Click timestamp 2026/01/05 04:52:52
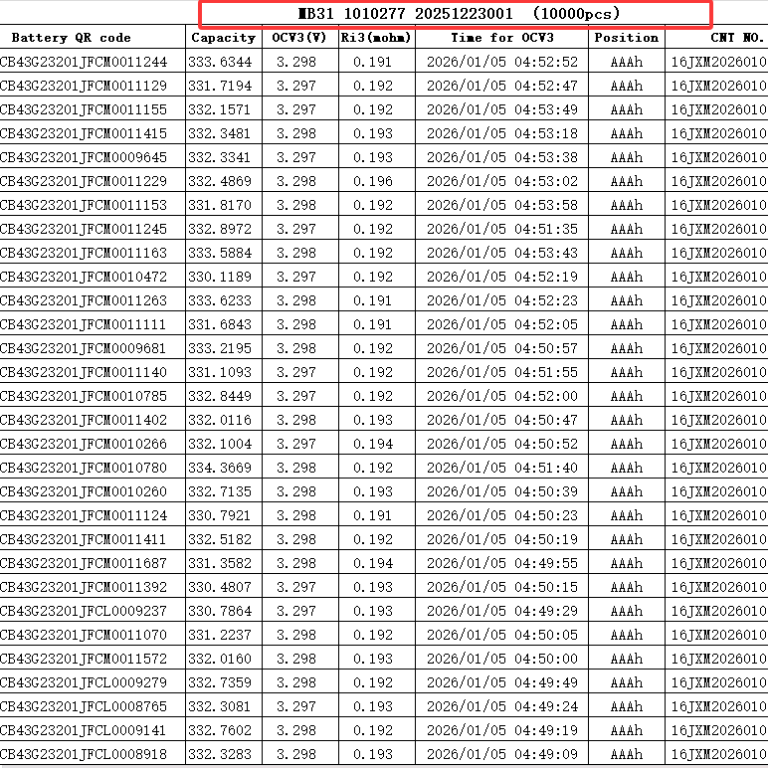The height and width of the screenshot is (768, 768). click(x=502, y=62)
